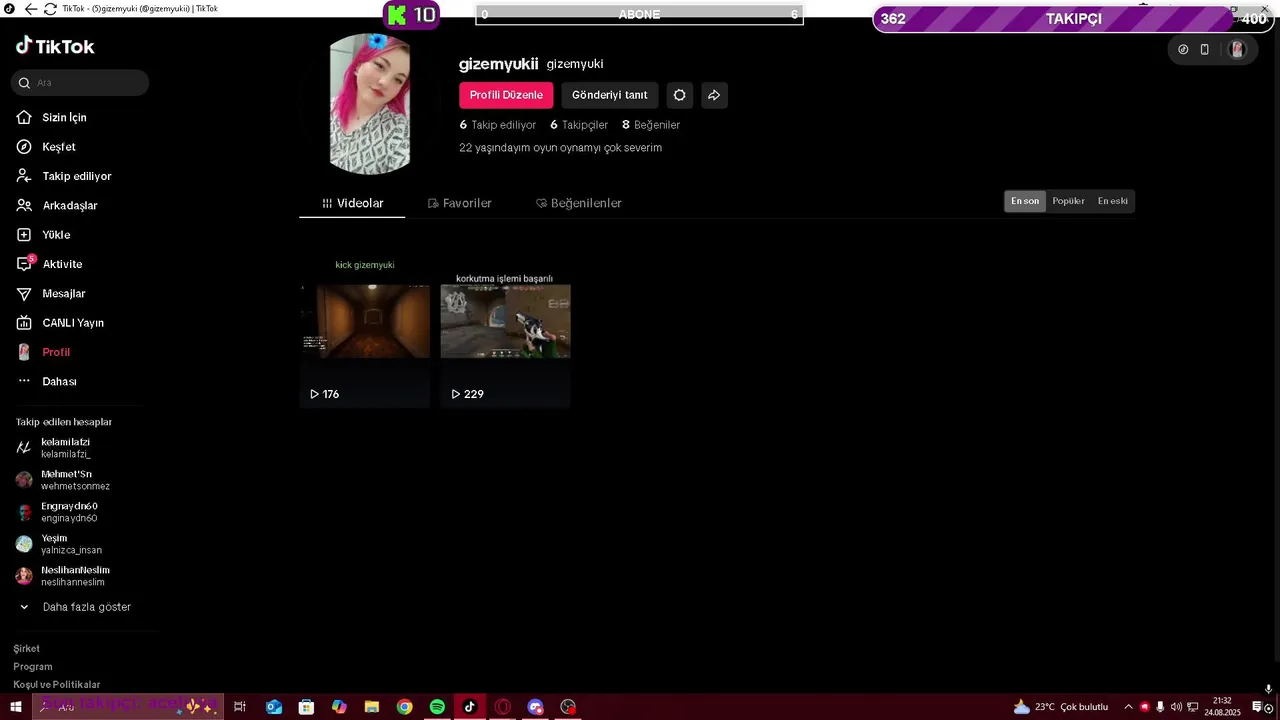Go back with the browser back arrow
1280x720 pixels.
(31, 9)
